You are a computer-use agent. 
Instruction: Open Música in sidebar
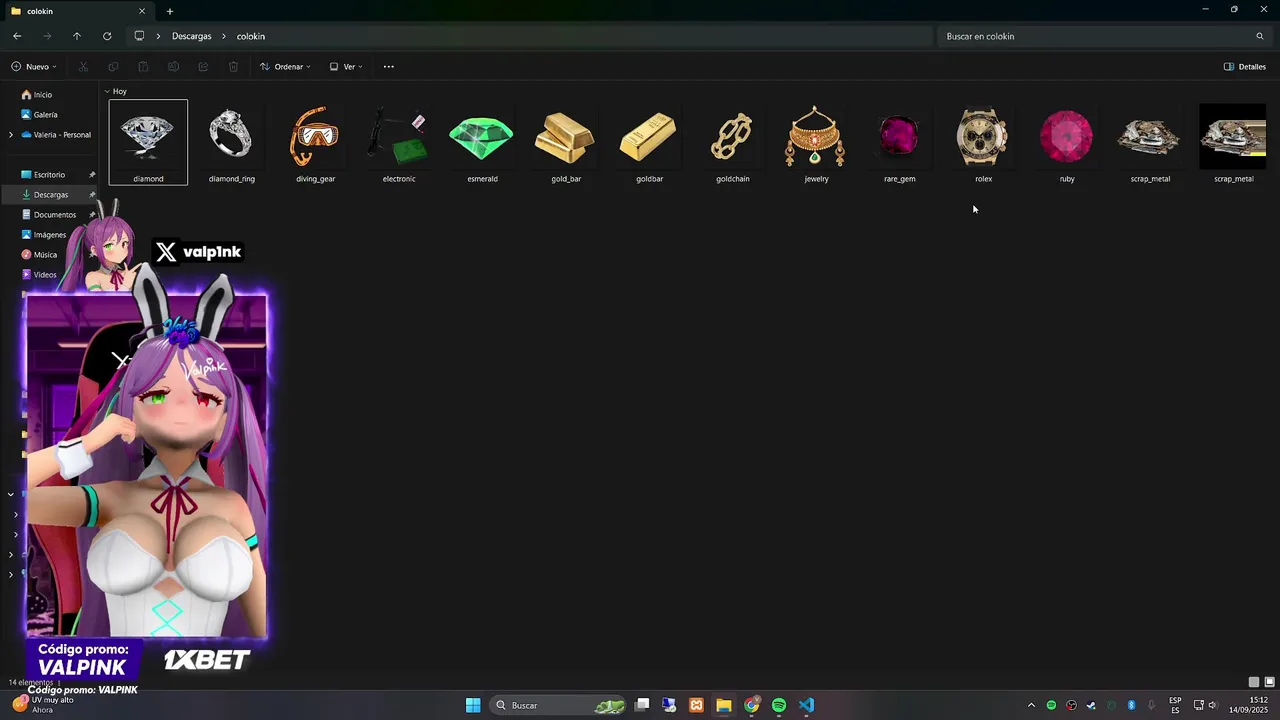(x=39, y=255)
